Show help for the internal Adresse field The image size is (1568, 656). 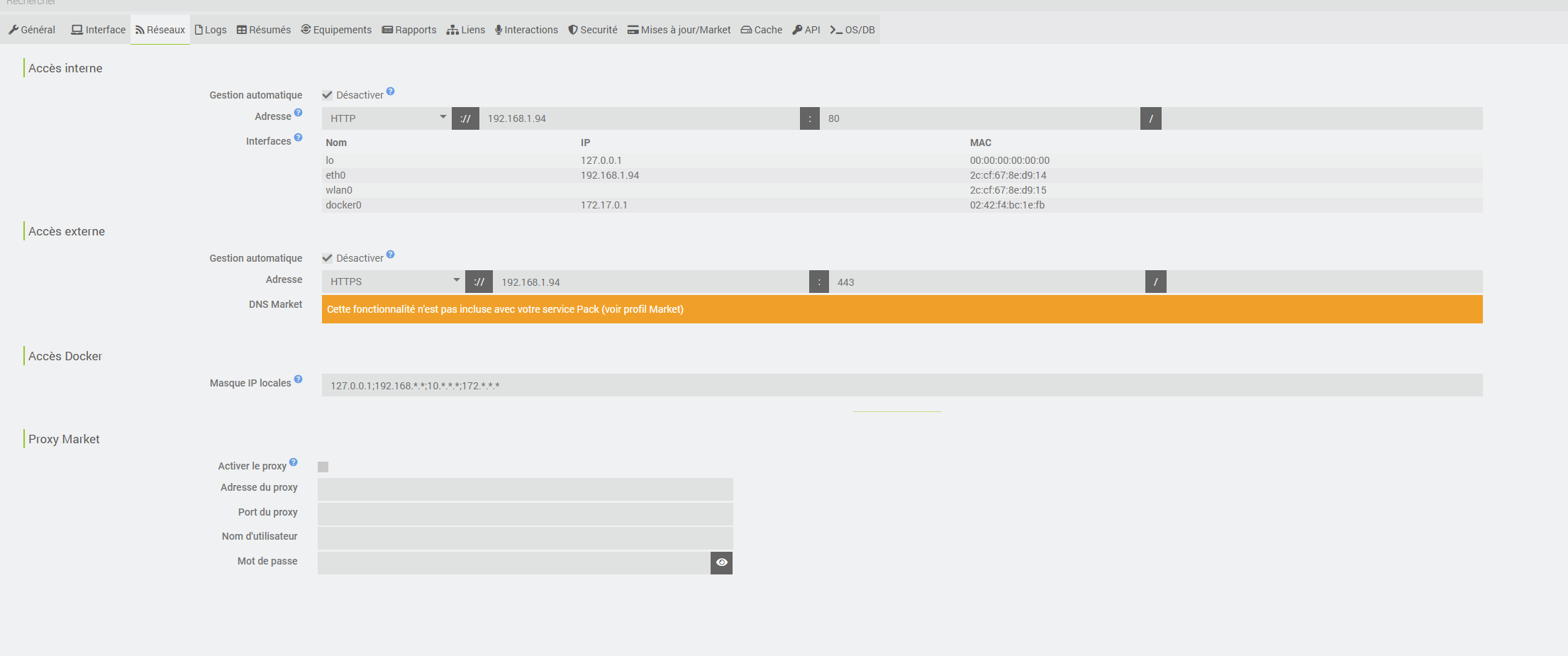pyautogui.click(x=299, y=113)
